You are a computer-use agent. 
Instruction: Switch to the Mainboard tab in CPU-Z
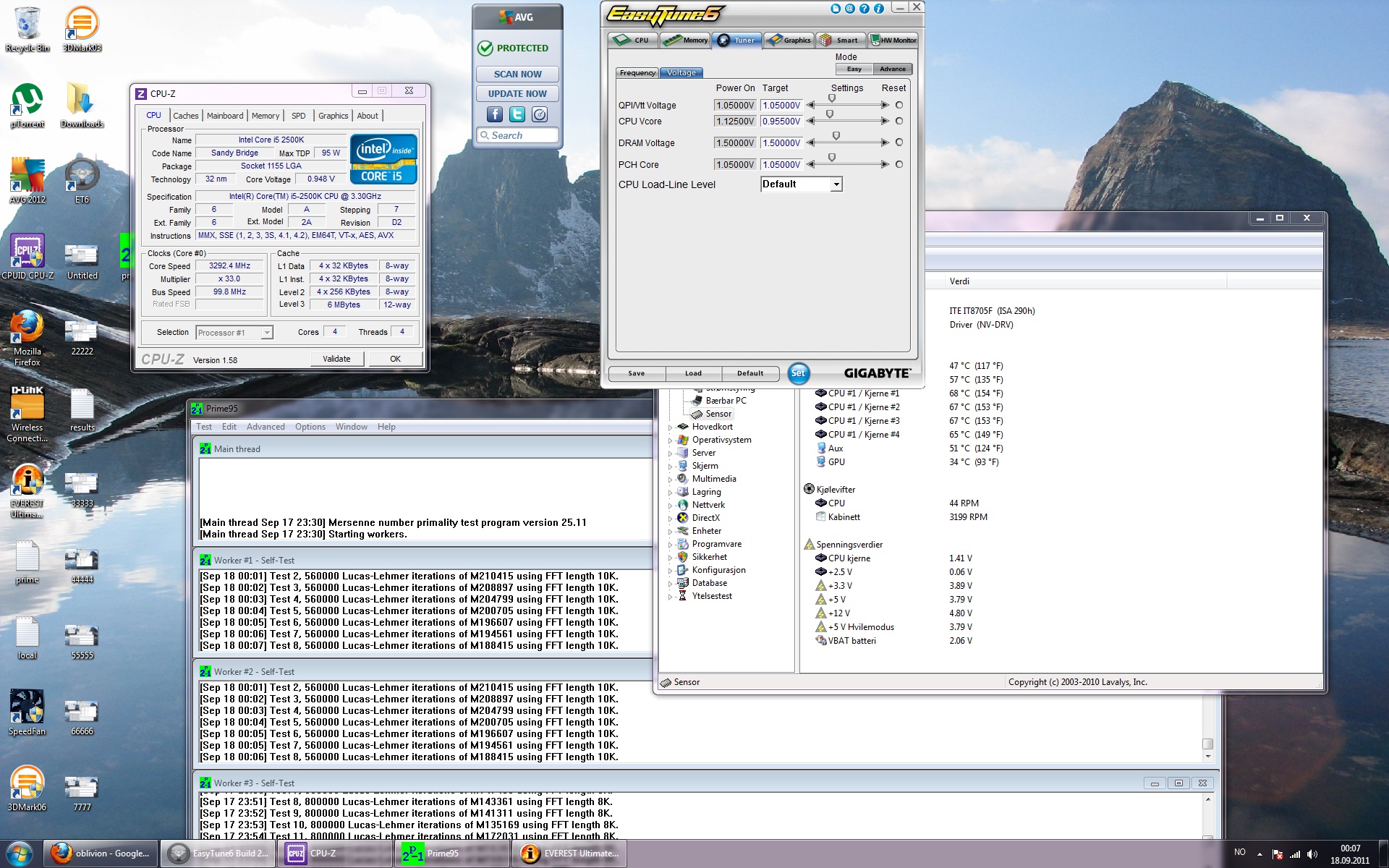pyautogui.click(x=225, y=116)
